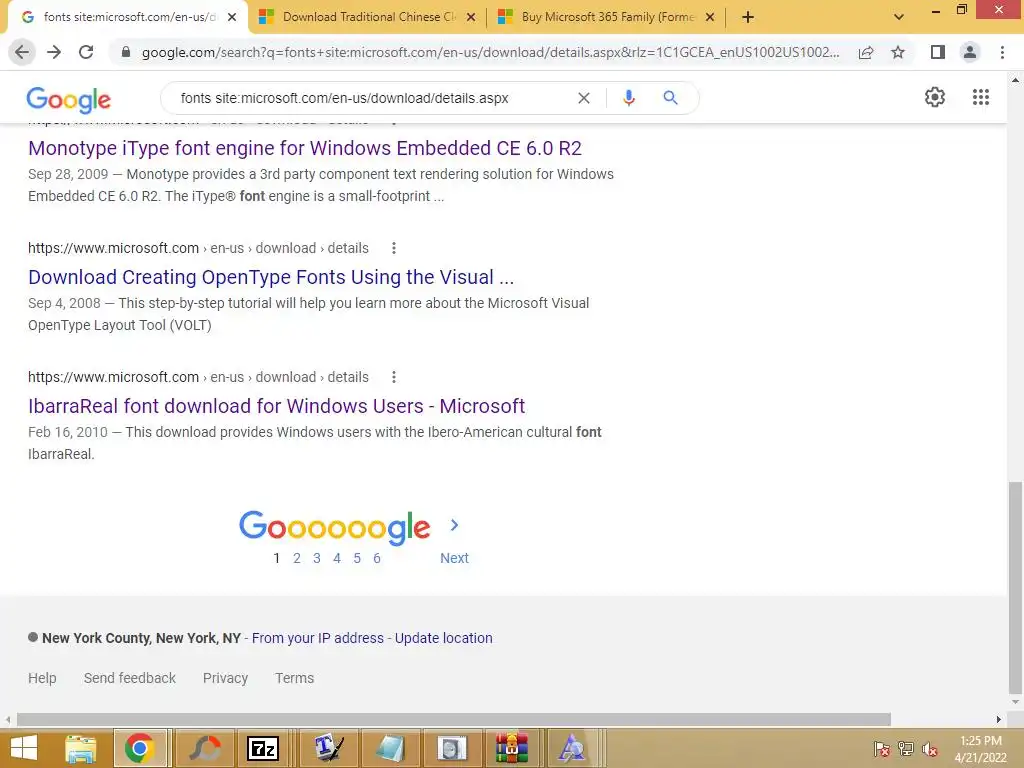Share this page icon in address bar

[x=866, y=52]
